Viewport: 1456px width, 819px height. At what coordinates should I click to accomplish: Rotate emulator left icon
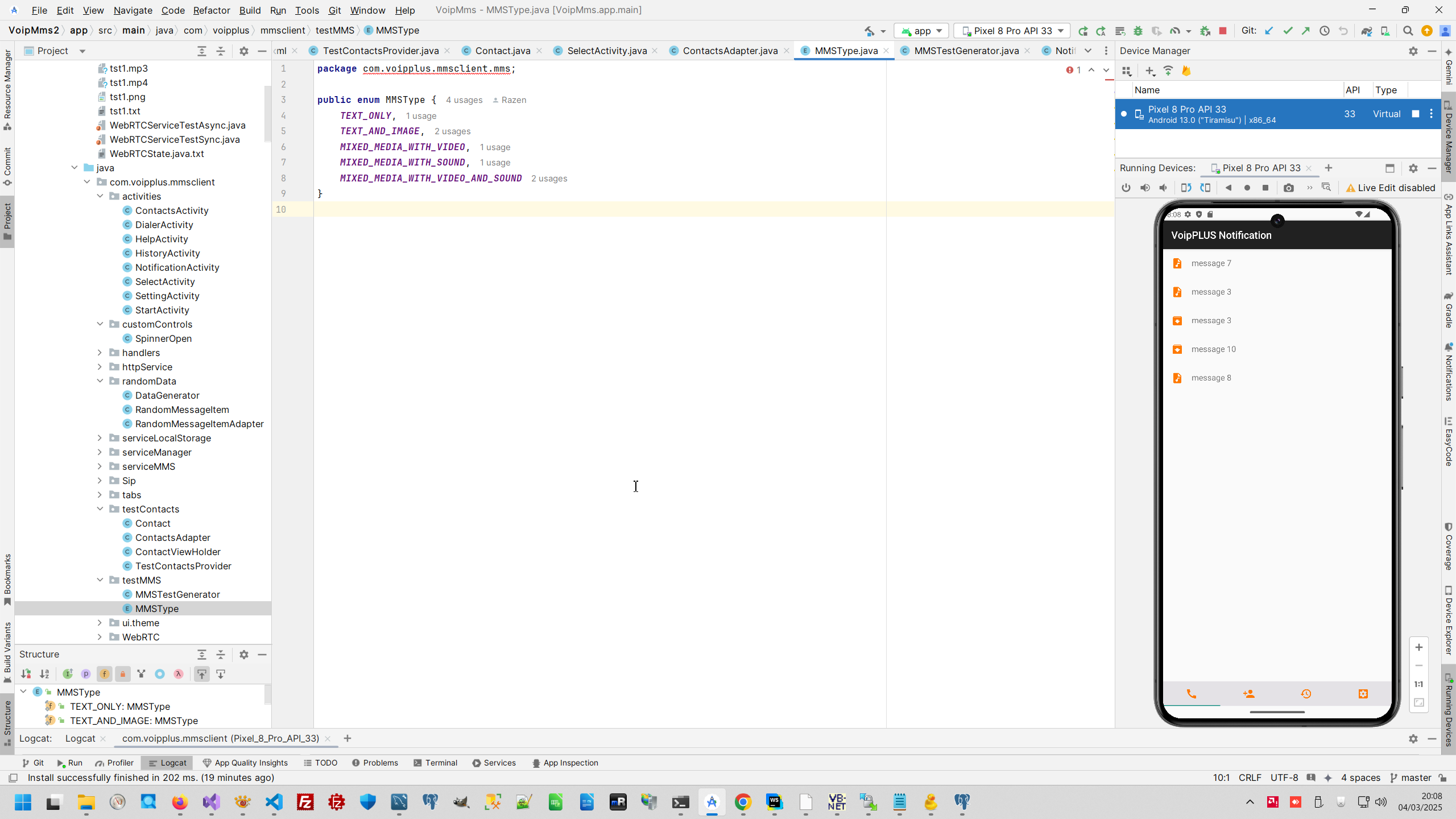click(1186, 188)
